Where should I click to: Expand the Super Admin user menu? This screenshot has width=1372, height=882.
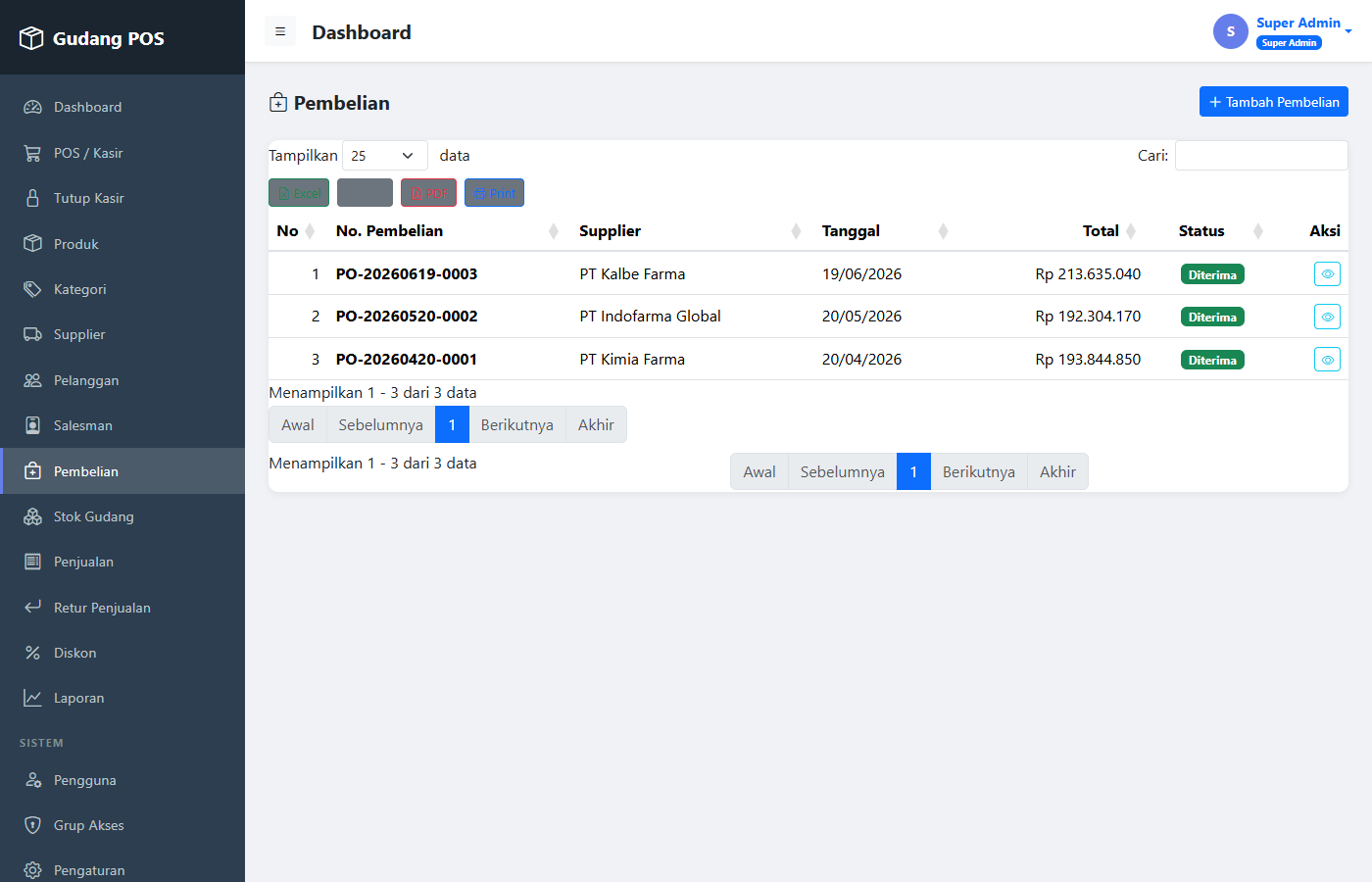point(1284,31)
